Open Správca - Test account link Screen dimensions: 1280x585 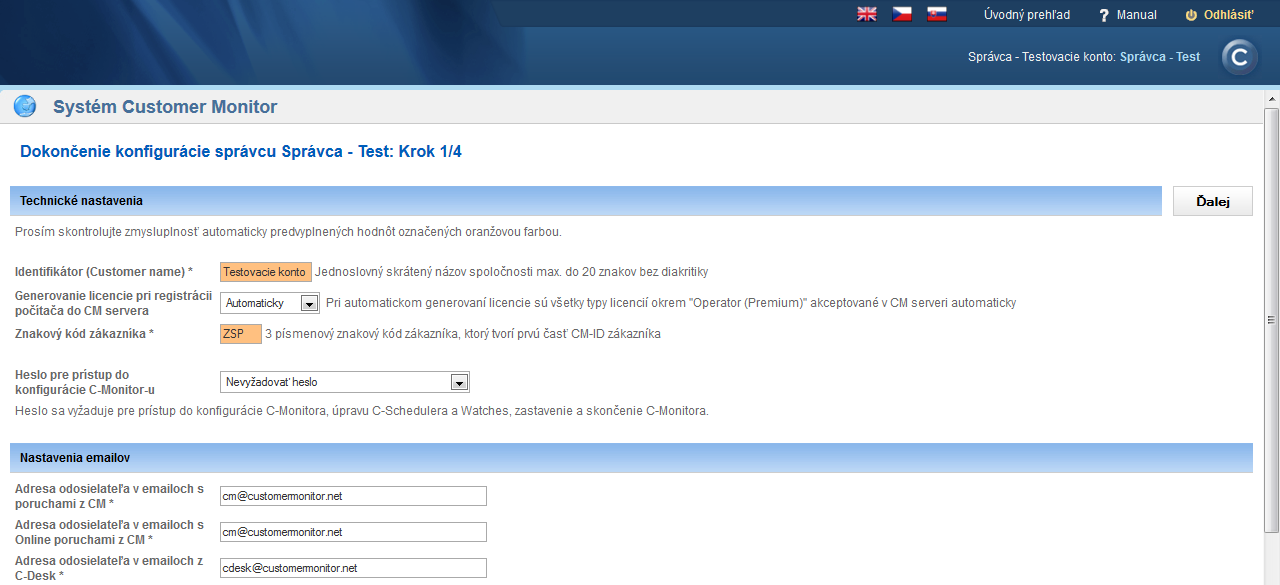tap(1160, 57)
